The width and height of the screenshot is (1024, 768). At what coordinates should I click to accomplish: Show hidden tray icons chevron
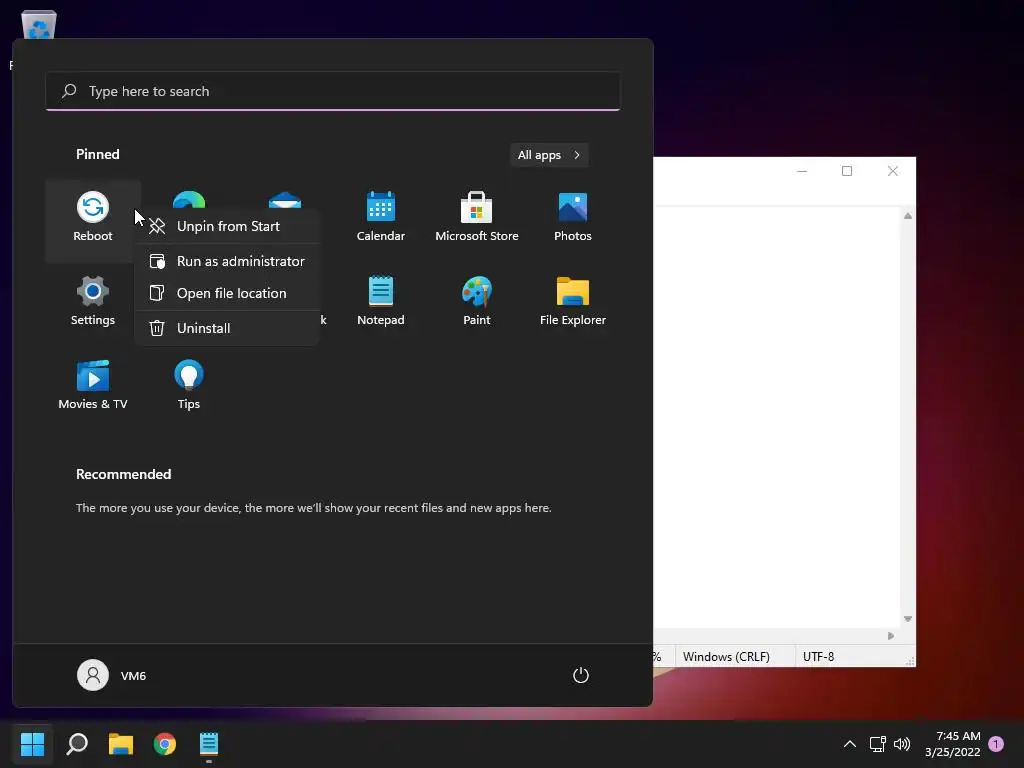coord(850,744)
